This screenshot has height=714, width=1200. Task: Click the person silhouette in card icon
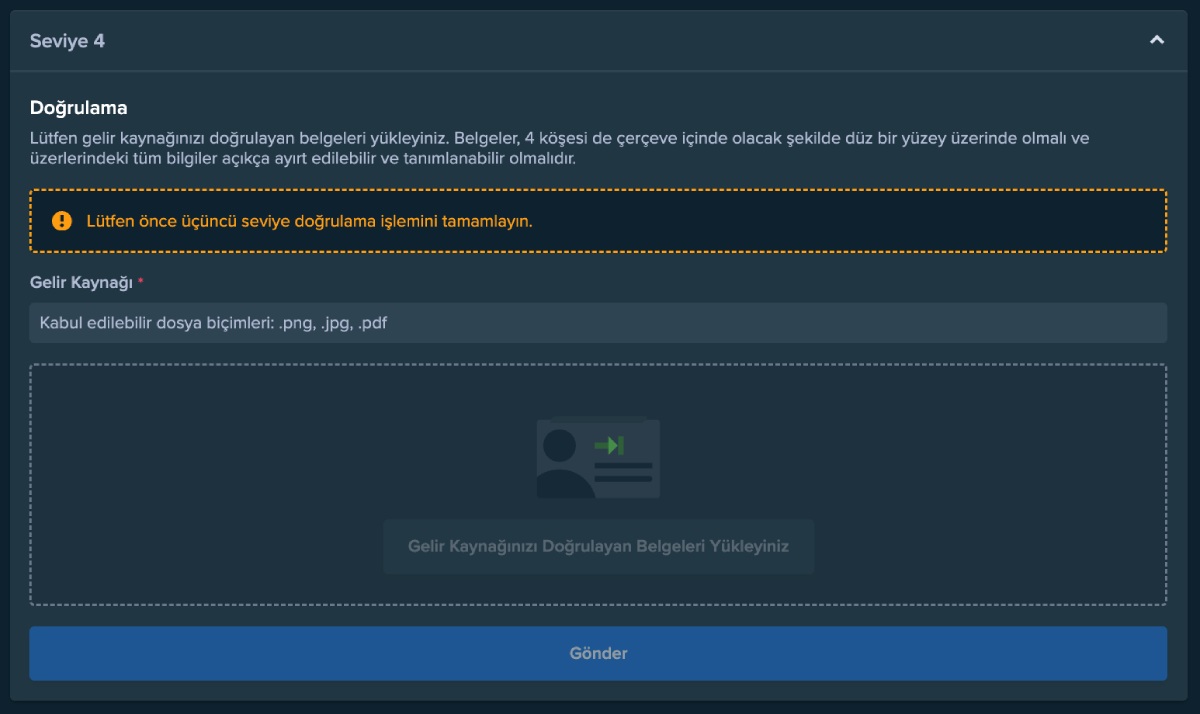click(560, 465)
